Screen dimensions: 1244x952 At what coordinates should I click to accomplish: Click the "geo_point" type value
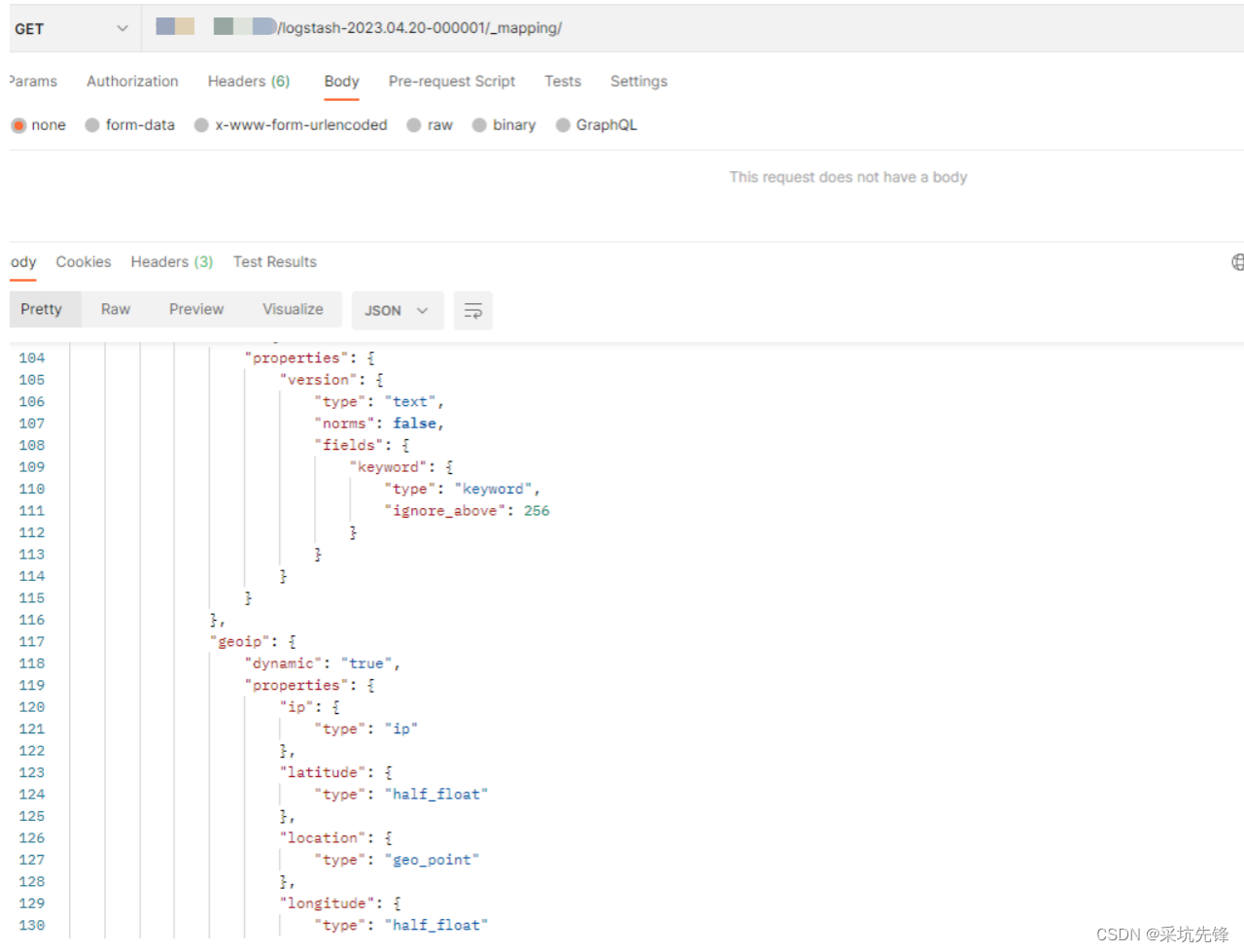(x=432, y=860)
